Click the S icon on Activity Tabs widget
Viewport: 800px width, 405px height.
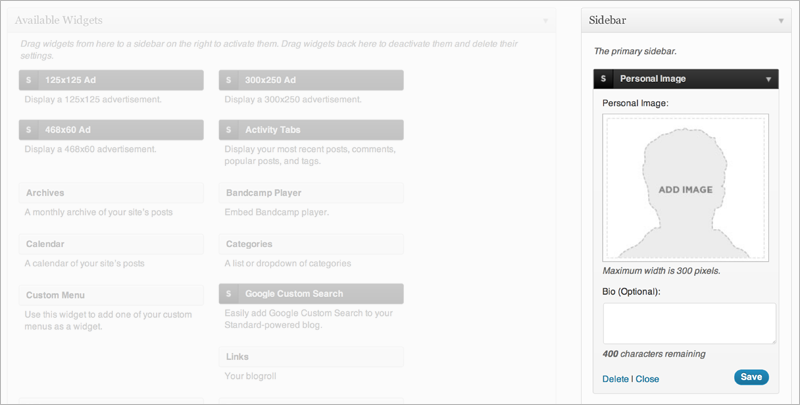[229, 130]
